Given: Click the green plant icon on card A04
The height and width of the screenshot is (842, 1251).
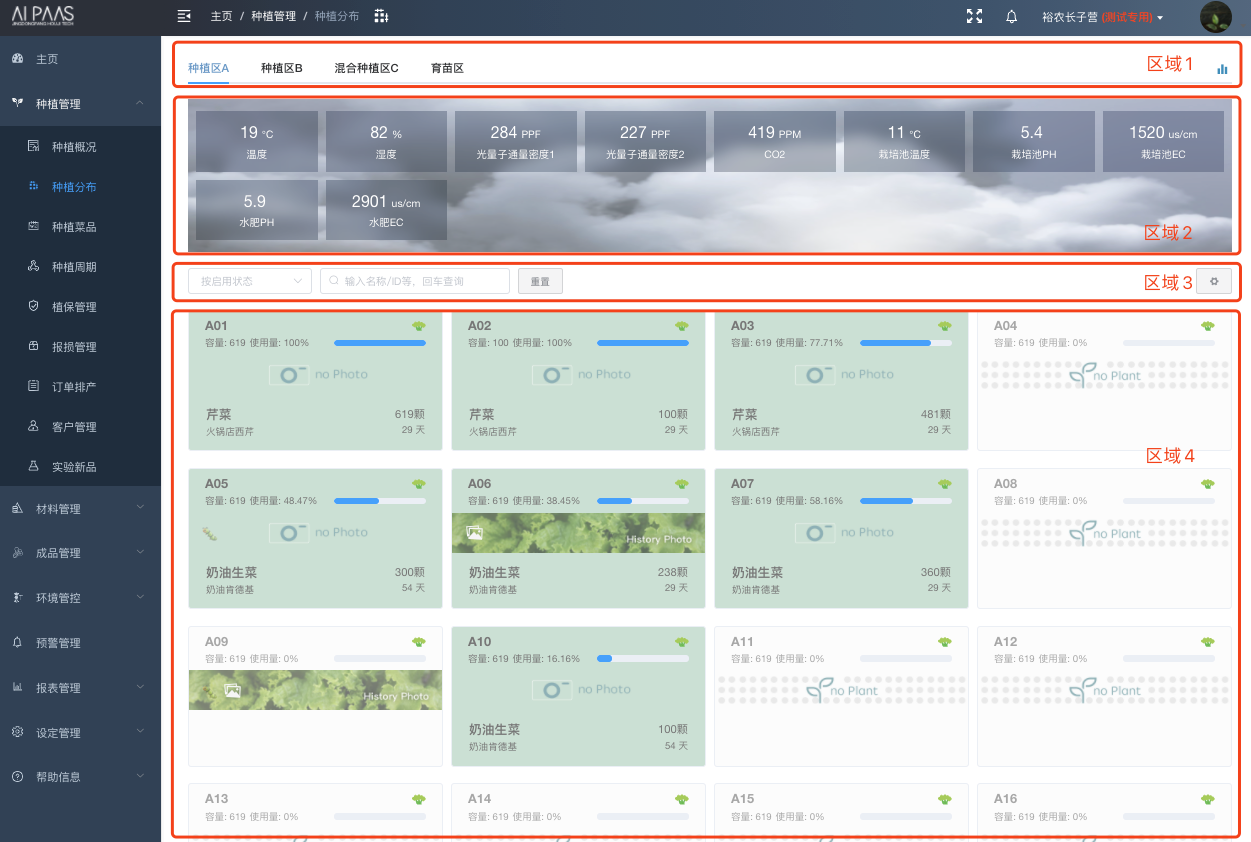Looking at the screenshot, I should 1208,326.
